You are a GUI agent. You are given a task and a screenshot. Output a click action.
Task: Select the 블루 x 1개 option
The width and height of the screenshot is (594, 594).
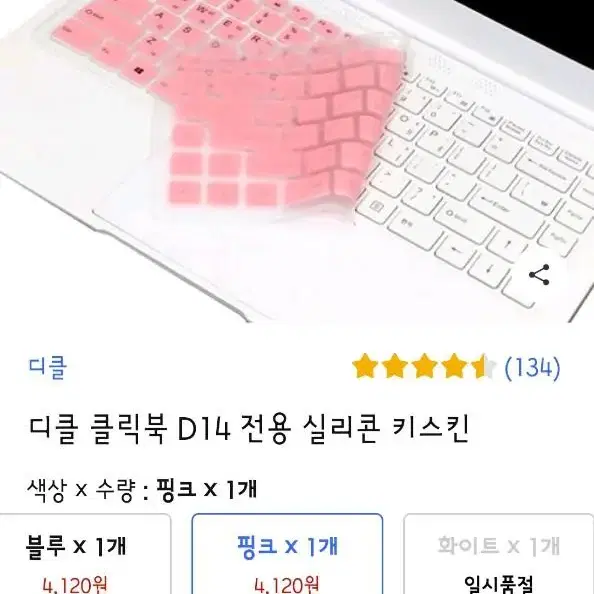pyautogui.click(x=86, y=553)
